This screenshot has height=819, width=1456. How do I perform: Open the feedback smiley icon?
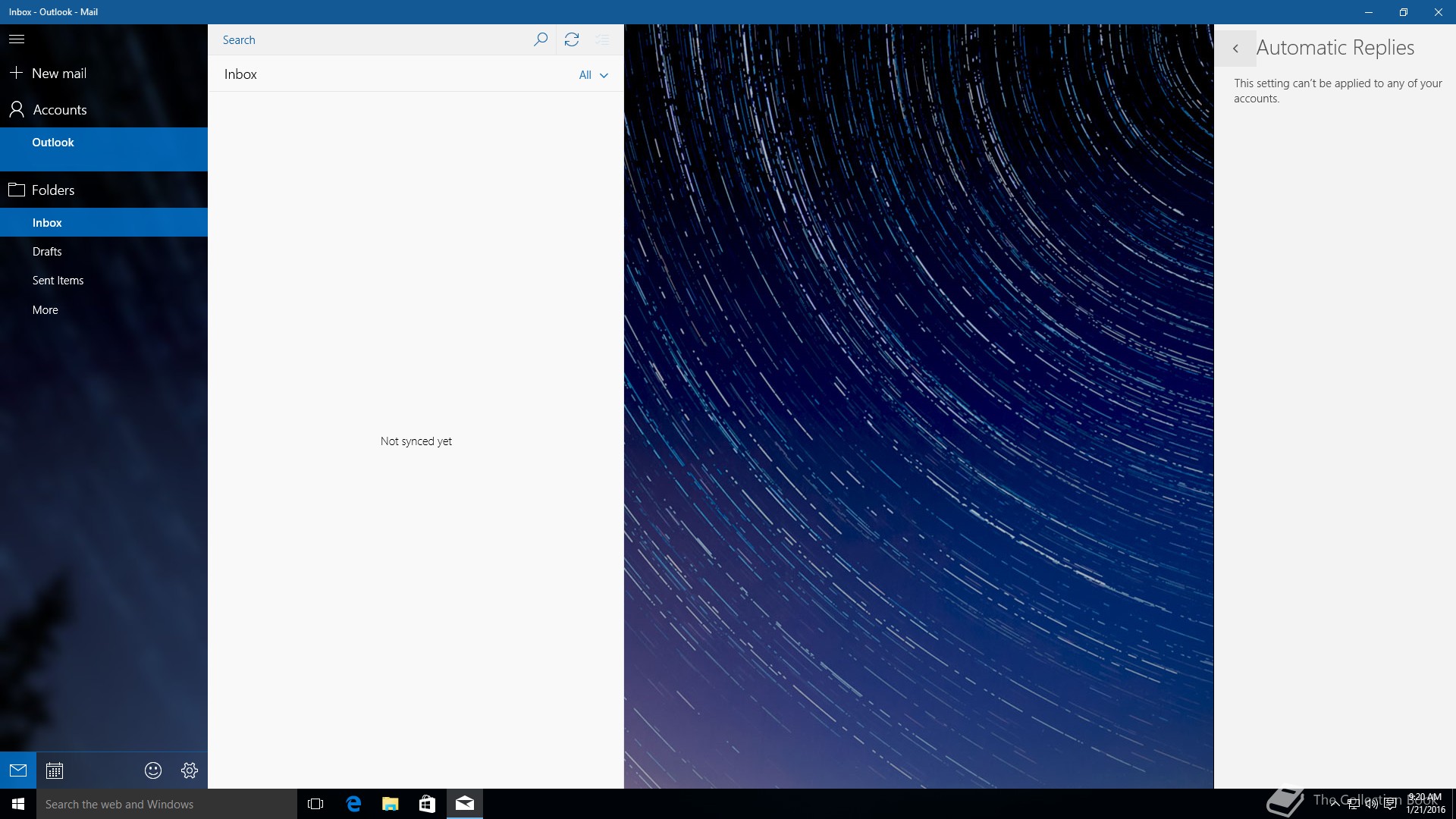153,770
